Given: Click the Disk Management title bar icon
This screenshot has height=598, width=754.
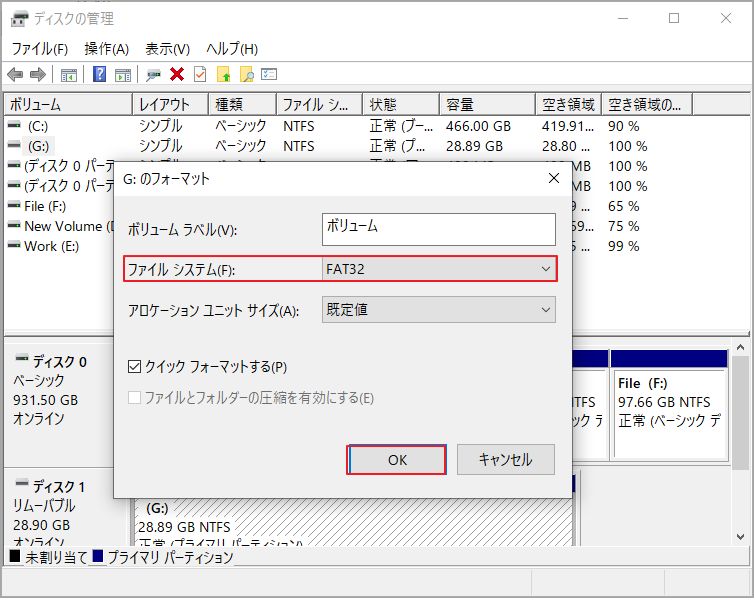Looking at the screenshot, I should coord(20,19).
